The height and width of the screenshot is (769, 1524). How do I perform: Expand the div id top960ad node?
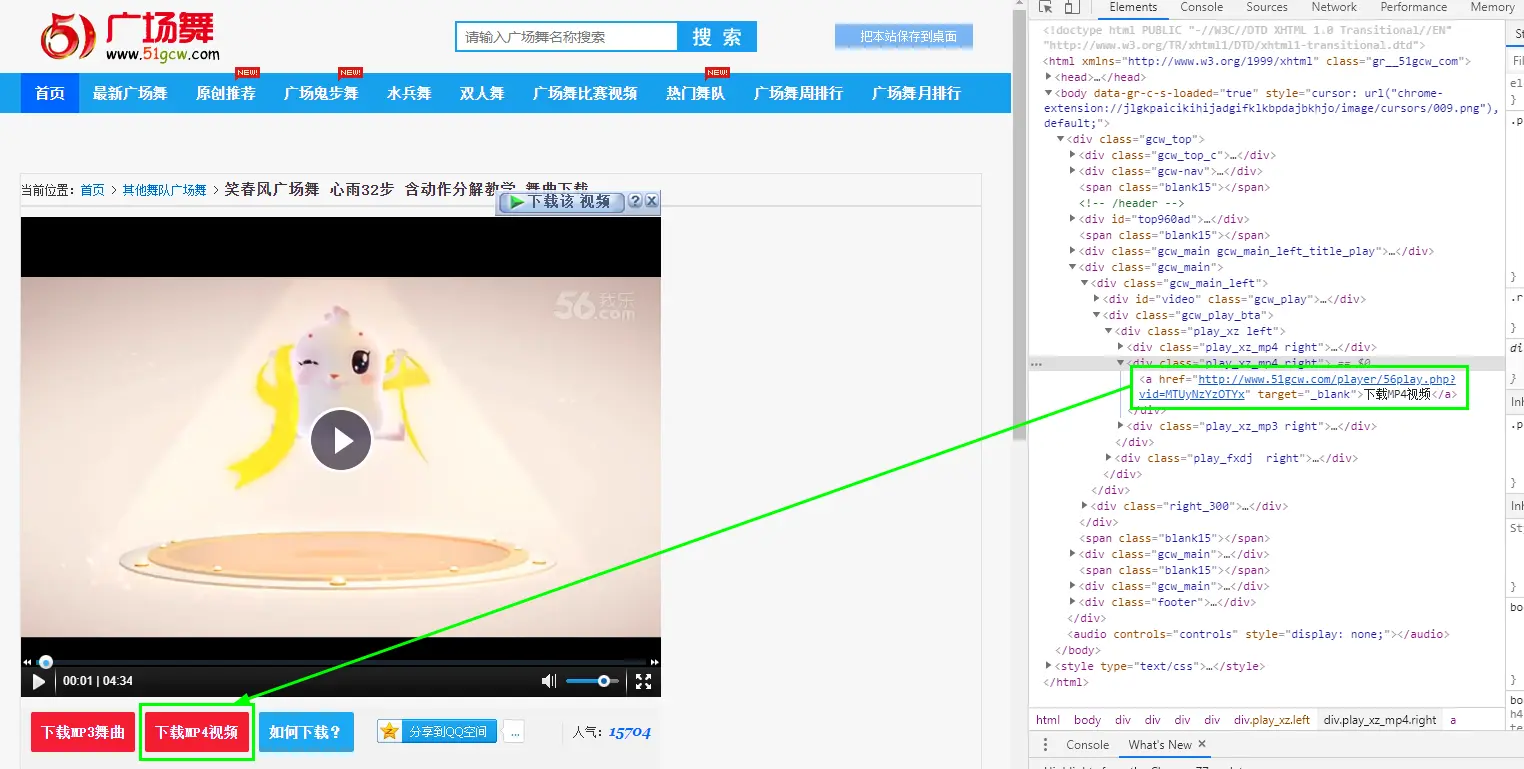coord(1073,219)
